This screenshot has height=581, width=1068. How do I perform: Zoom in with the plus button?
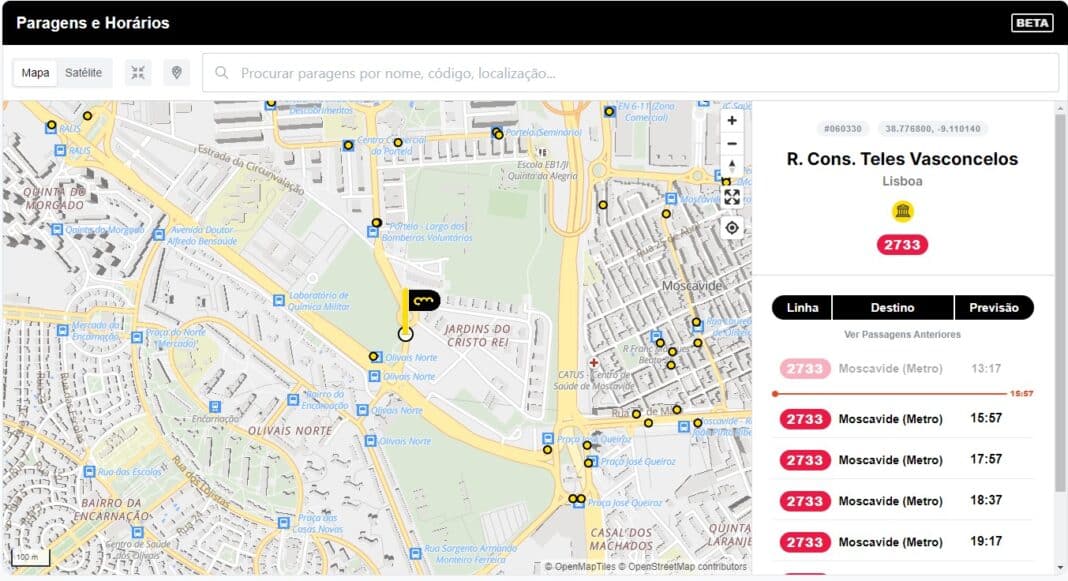[732, 120]
